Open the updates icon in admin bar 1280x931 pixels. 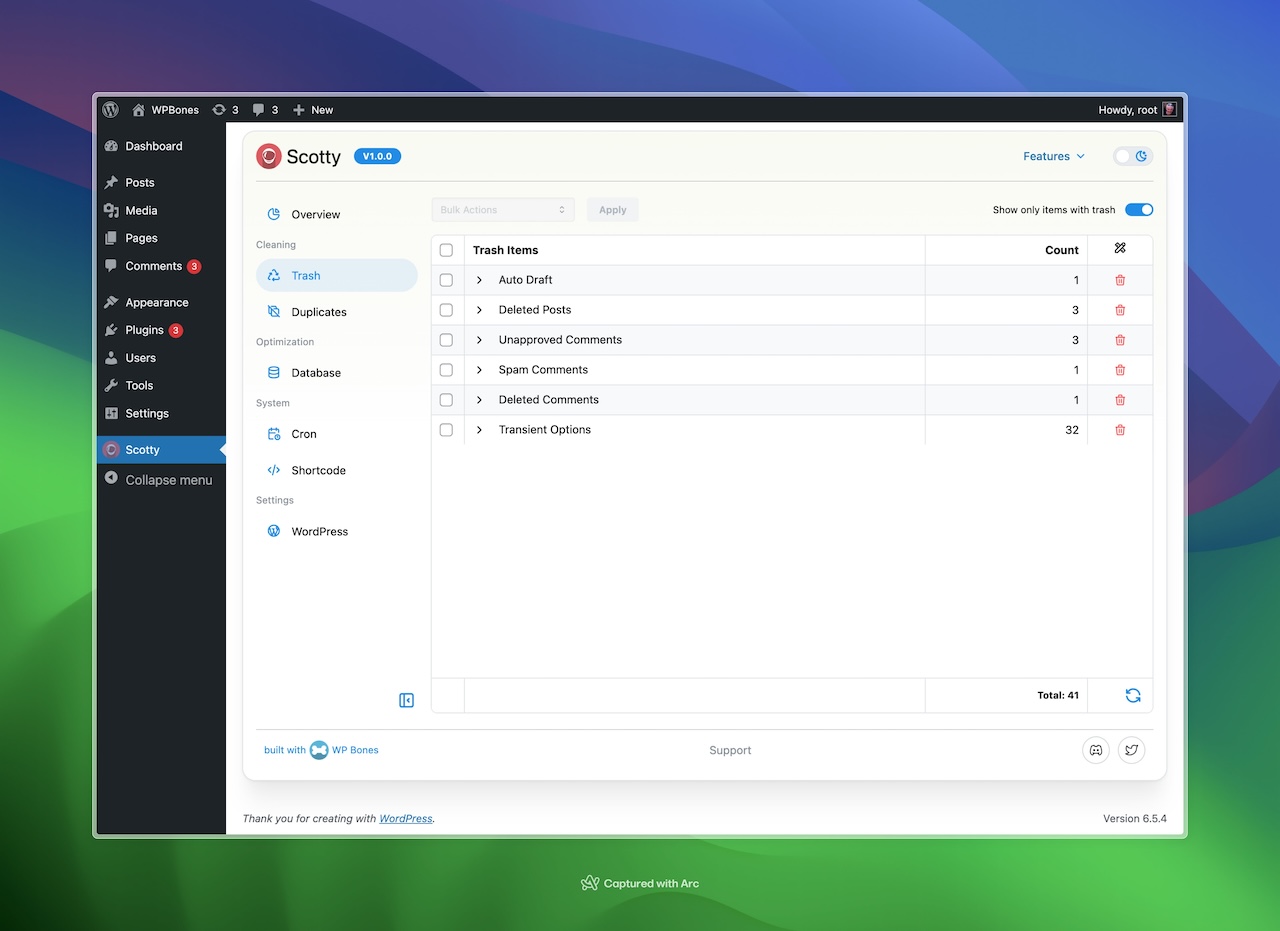[219, 110]
